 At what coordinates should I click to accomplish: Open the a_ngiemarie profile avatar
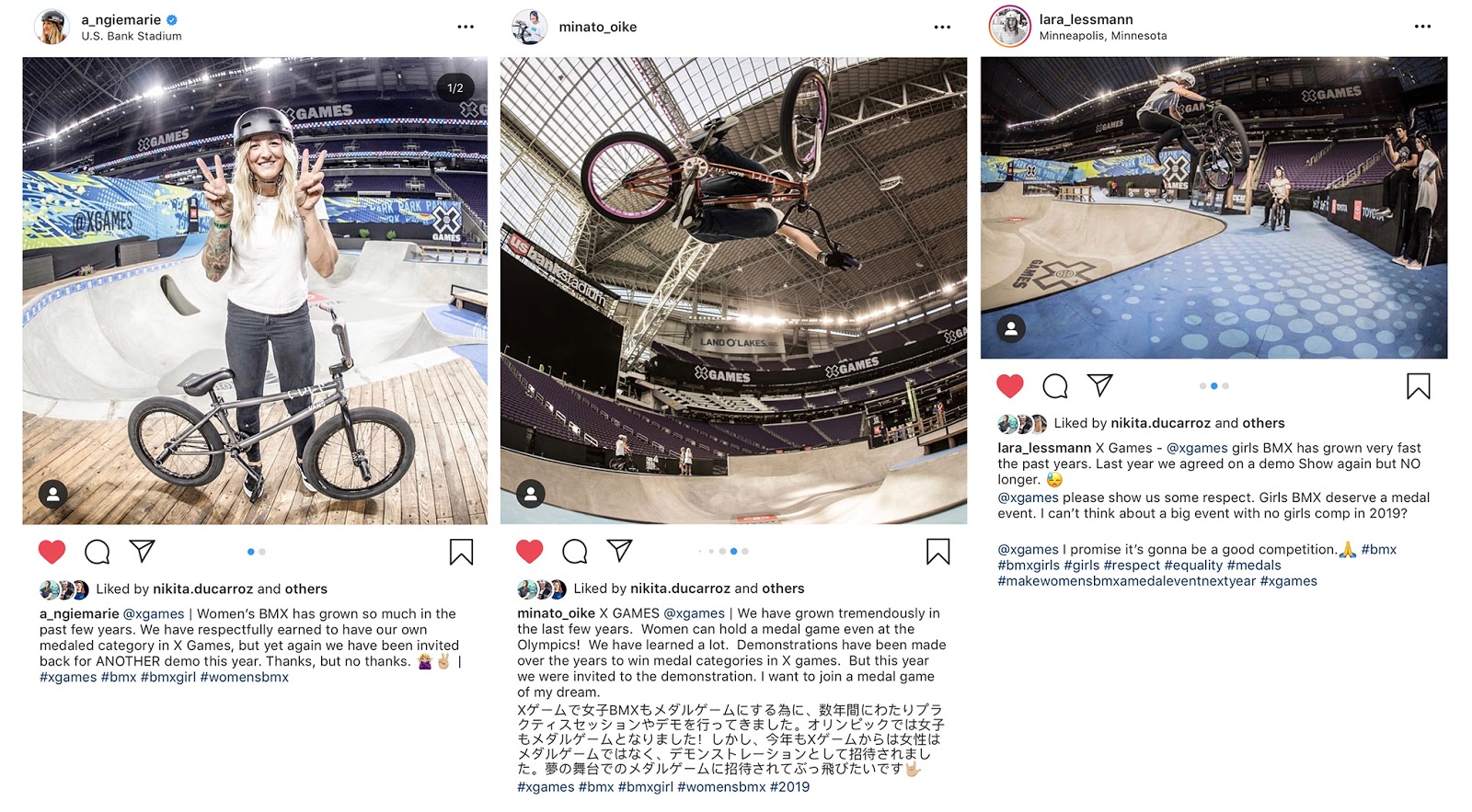click(52, 27)
